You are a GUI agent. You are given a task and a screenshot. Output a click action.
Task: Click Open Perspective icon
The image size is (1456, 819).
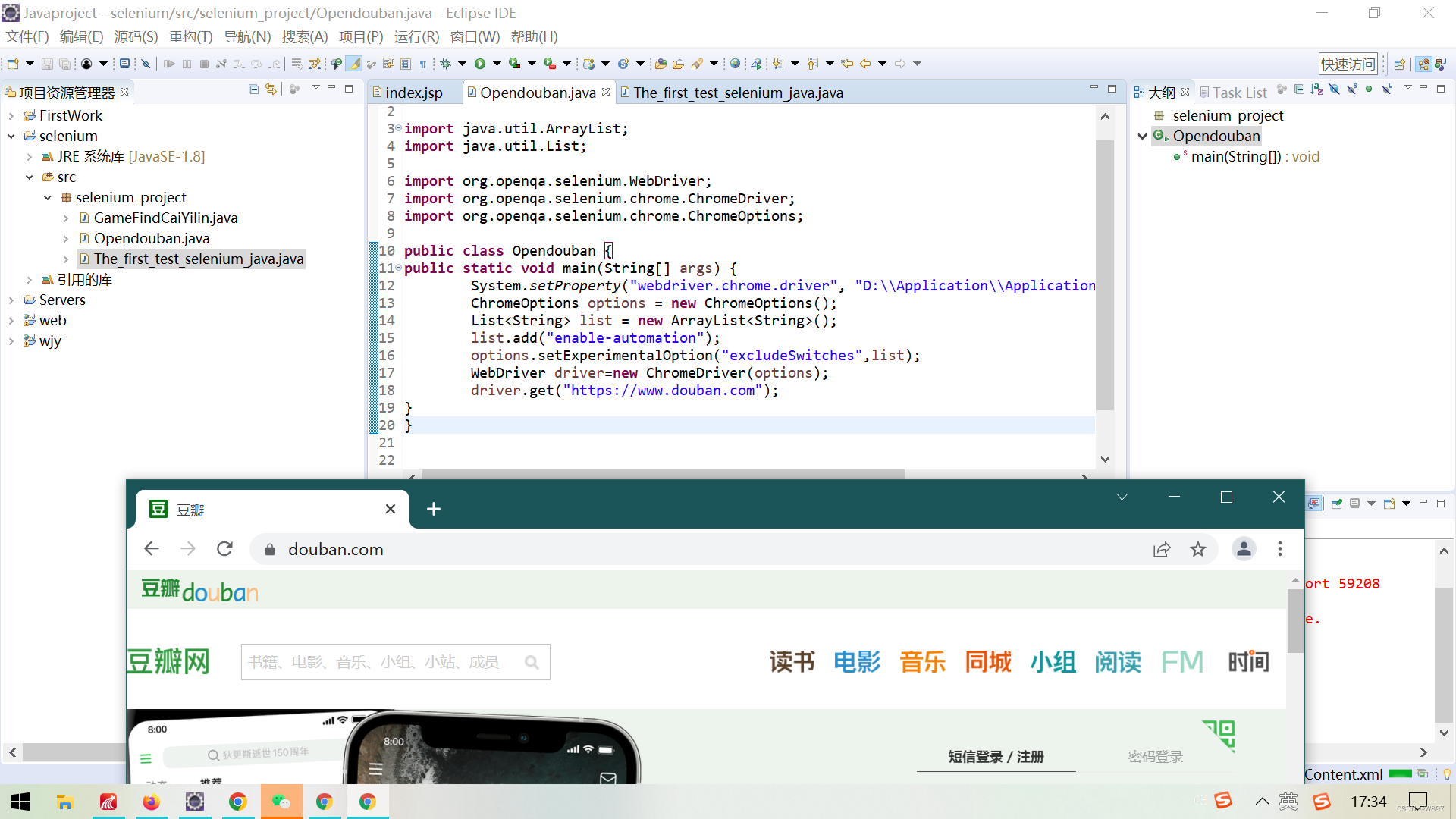click(x=1399, y=64)
